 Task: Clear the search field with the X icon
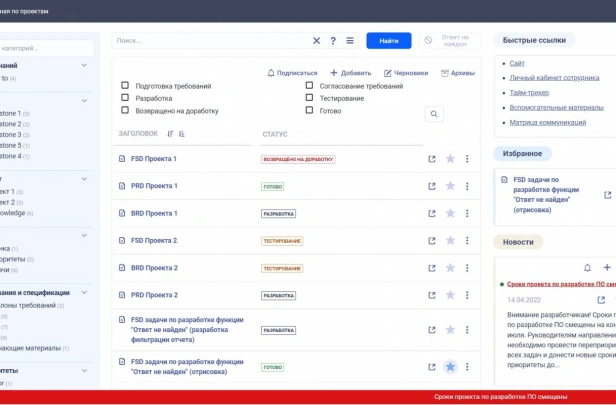click(316, 40)
